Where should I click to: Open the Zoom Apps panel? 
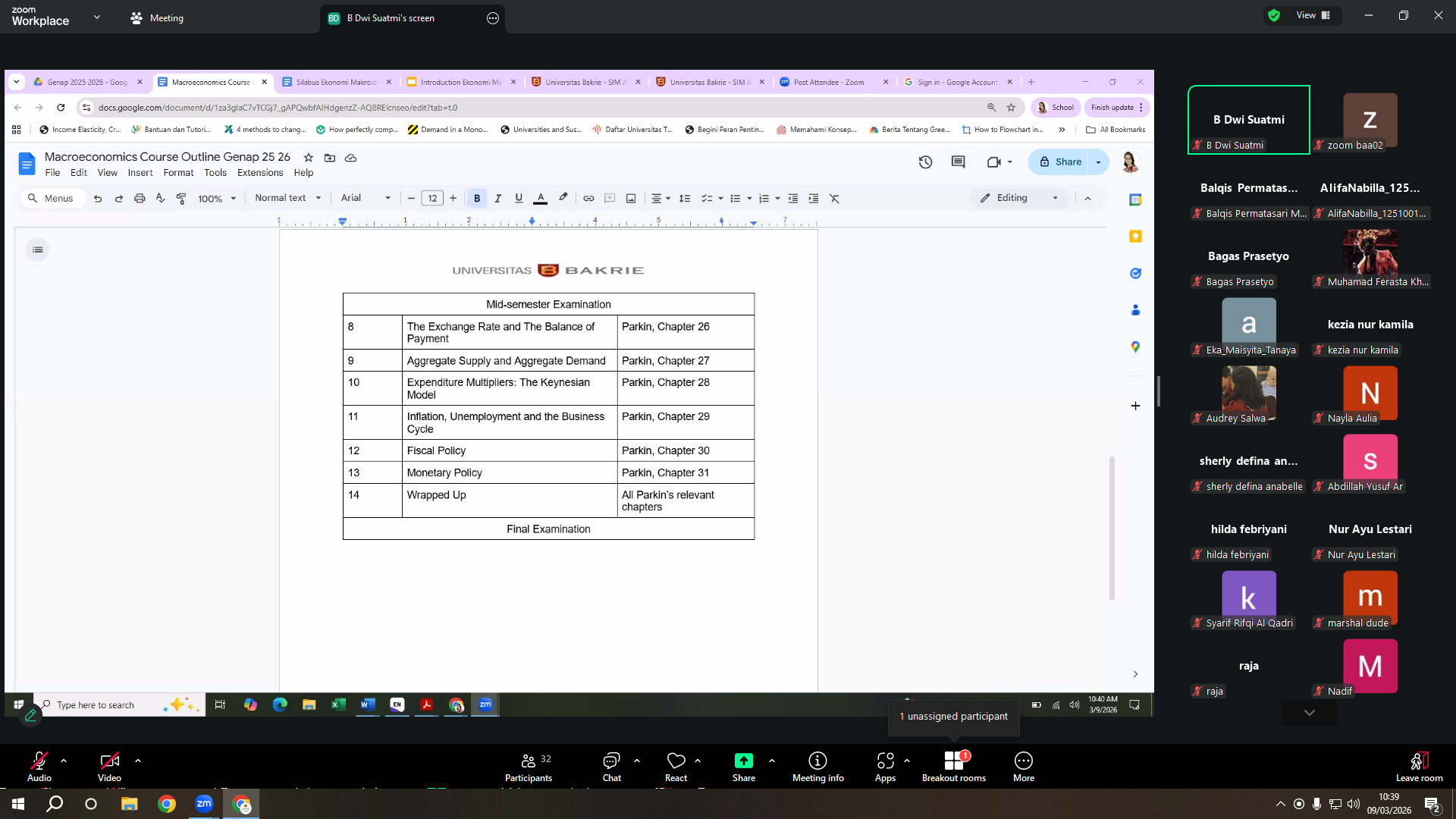885,767
